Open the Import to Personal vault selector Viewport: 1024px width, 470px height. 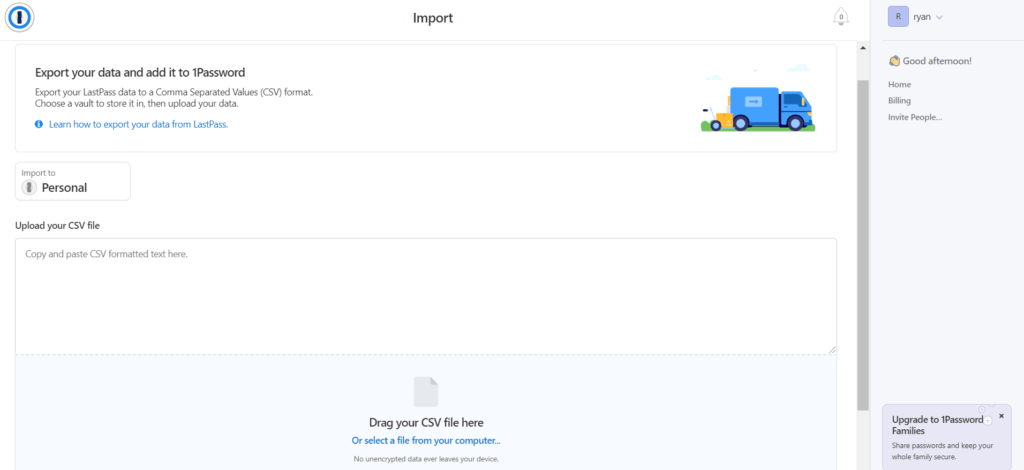tap(72, 181)
